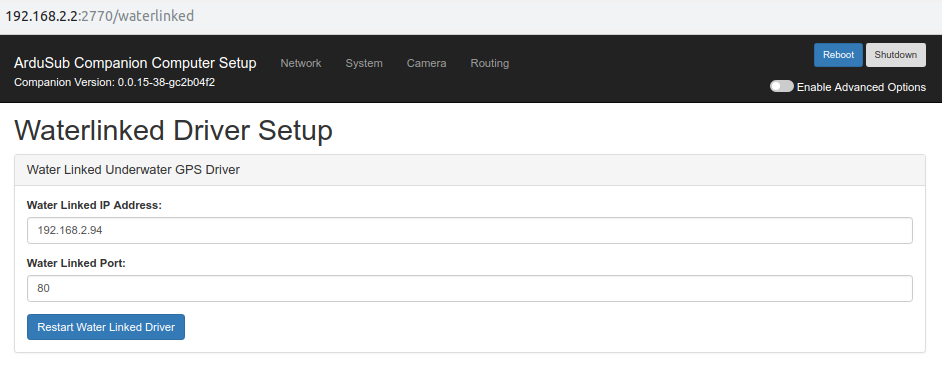Image resolution: width=942 pixels, height=367 pixels.
Task: Click the Companion Version text
Action: tap(114, 82)
